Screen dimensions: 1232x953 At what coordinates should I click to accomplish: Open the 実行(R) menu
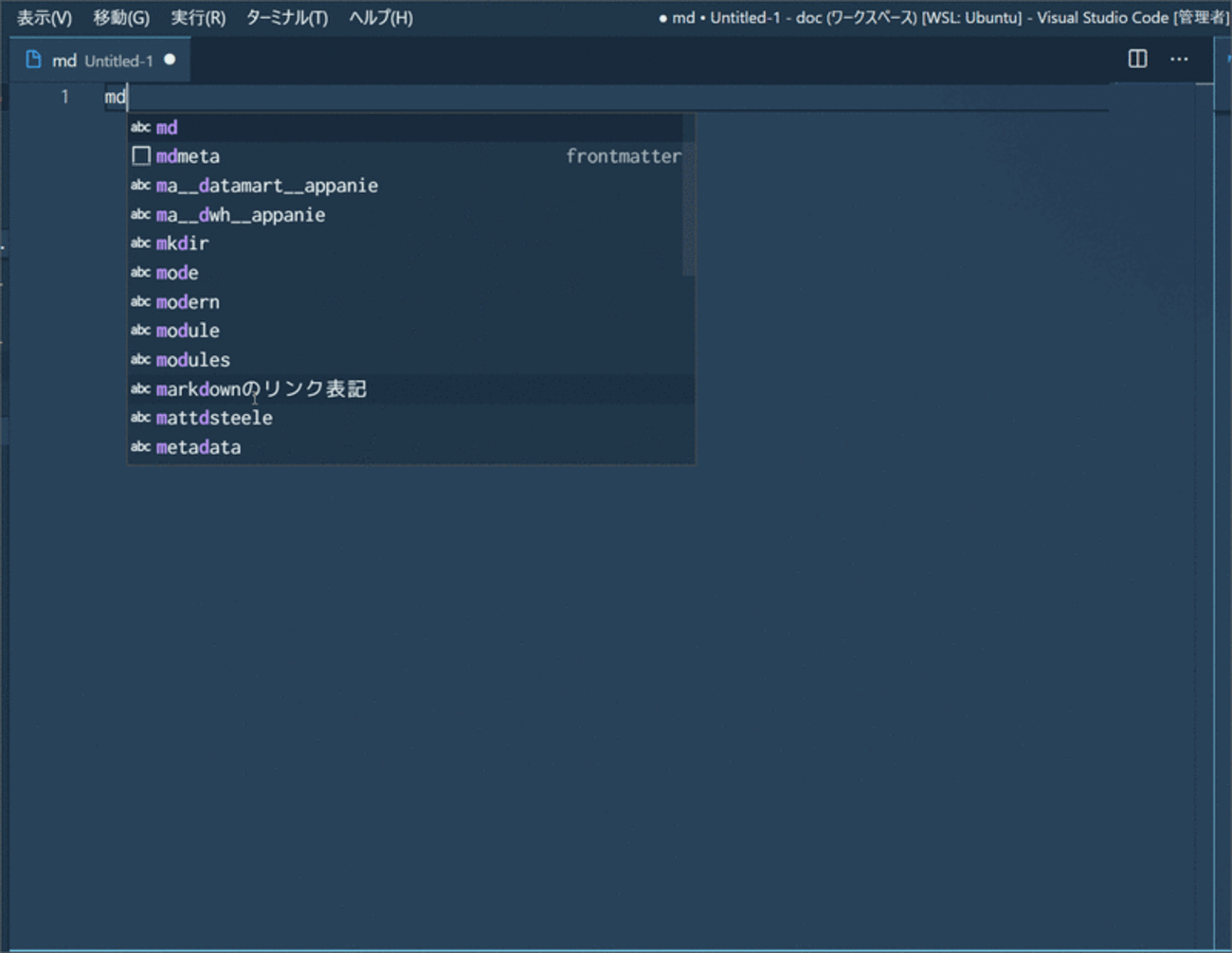click(198, 18)
